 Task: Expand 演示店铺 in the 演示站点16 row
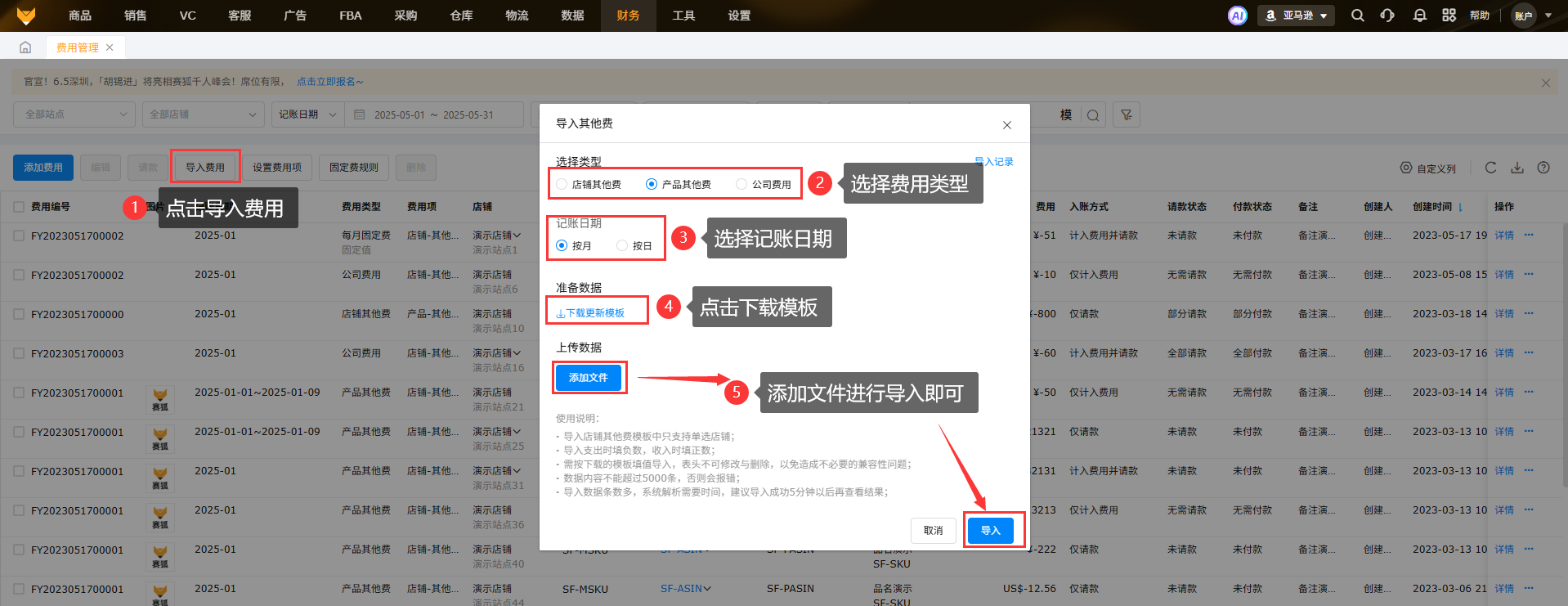tap(517, 353)
